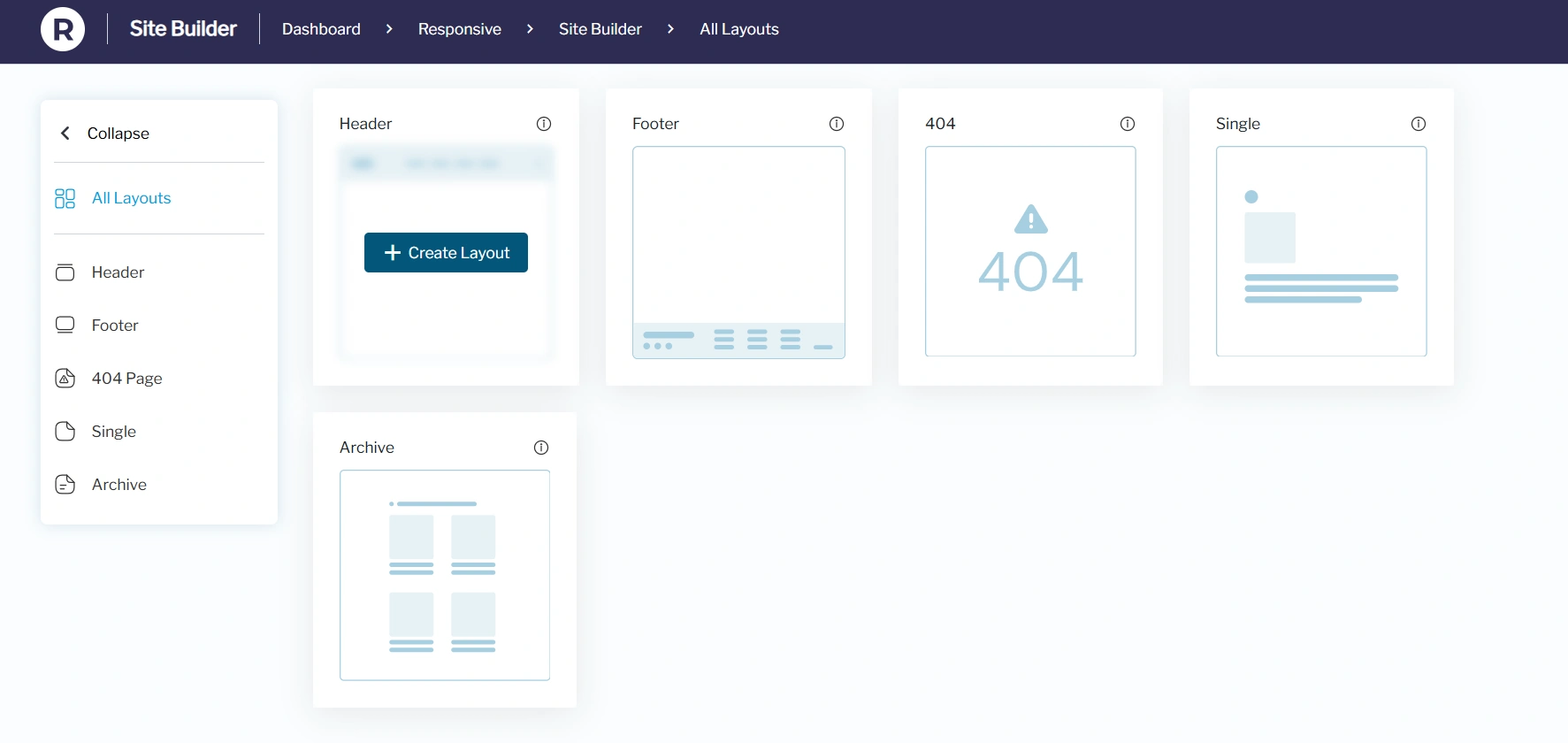Go to Dashboard breadcrumb

point(321,29)
